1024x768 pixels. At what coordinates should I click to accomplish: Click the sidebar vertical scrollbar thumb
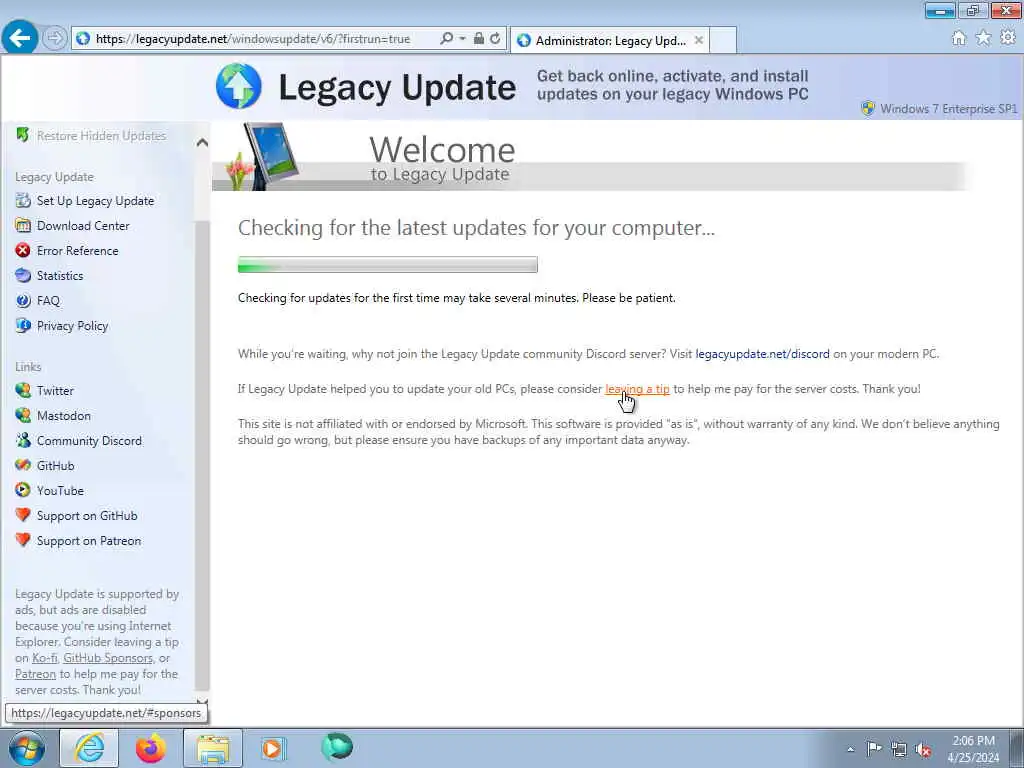click(x=202, y=455)
